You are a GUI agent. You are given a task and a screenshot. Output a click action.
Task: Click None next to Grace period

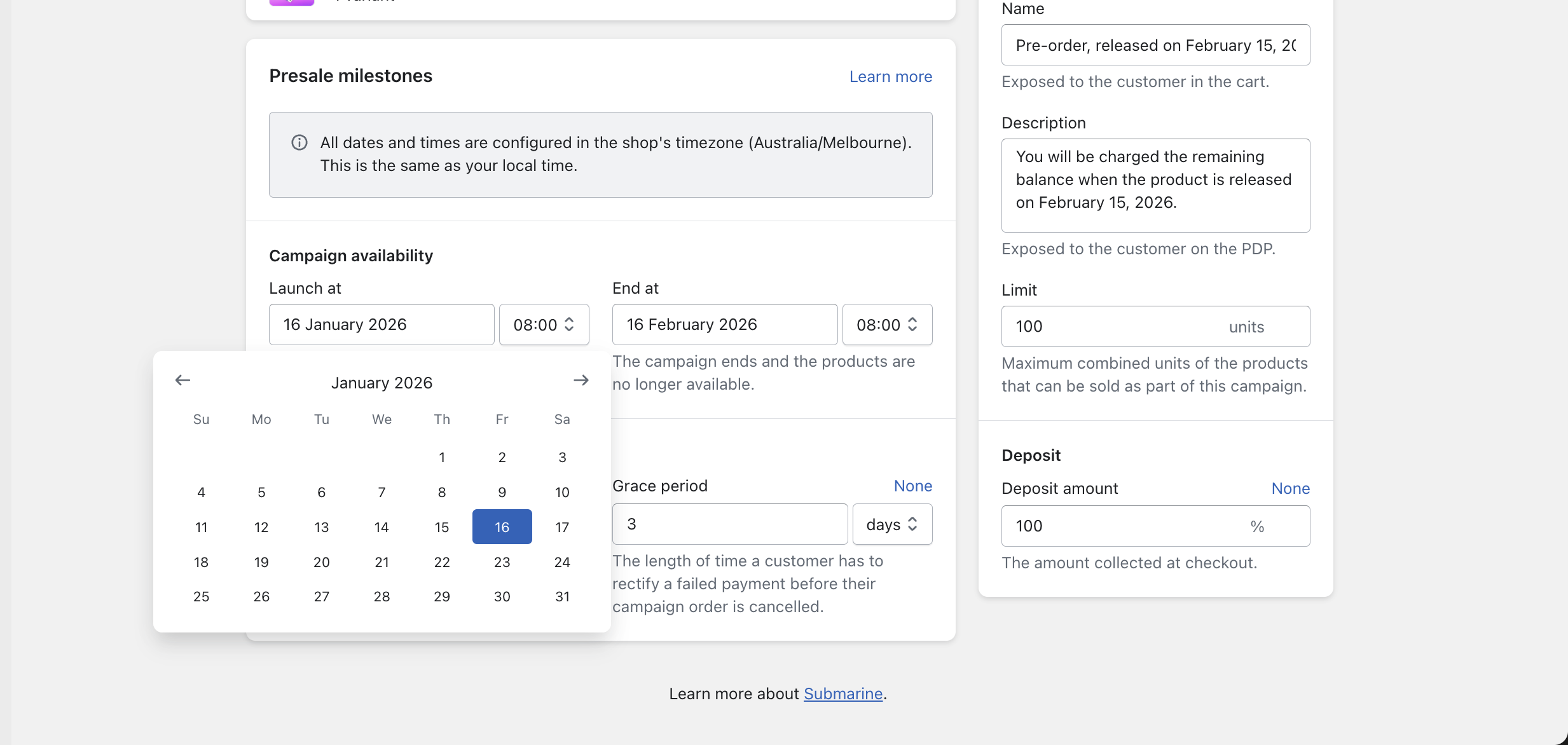pyautogui.click(x=912, y=486)
